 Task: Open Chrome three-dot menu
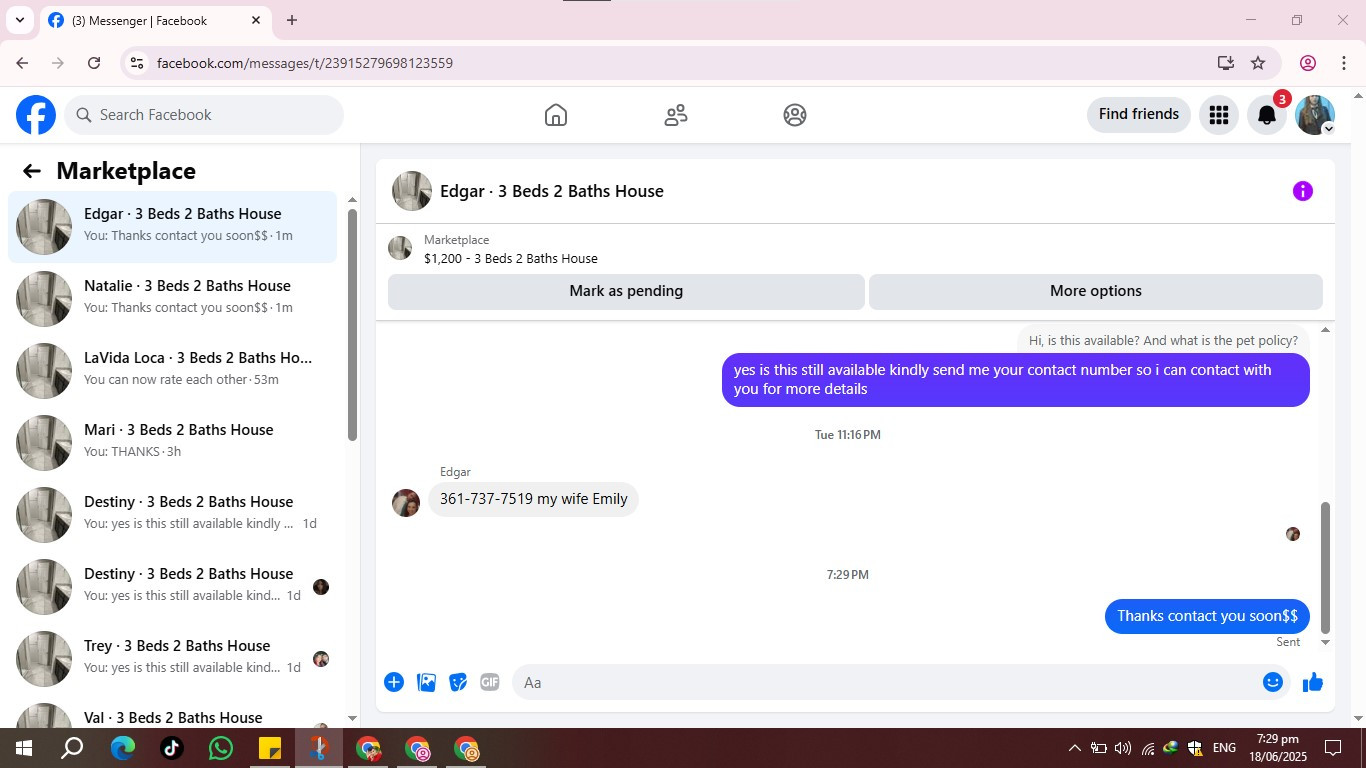tap(1344, 63)
